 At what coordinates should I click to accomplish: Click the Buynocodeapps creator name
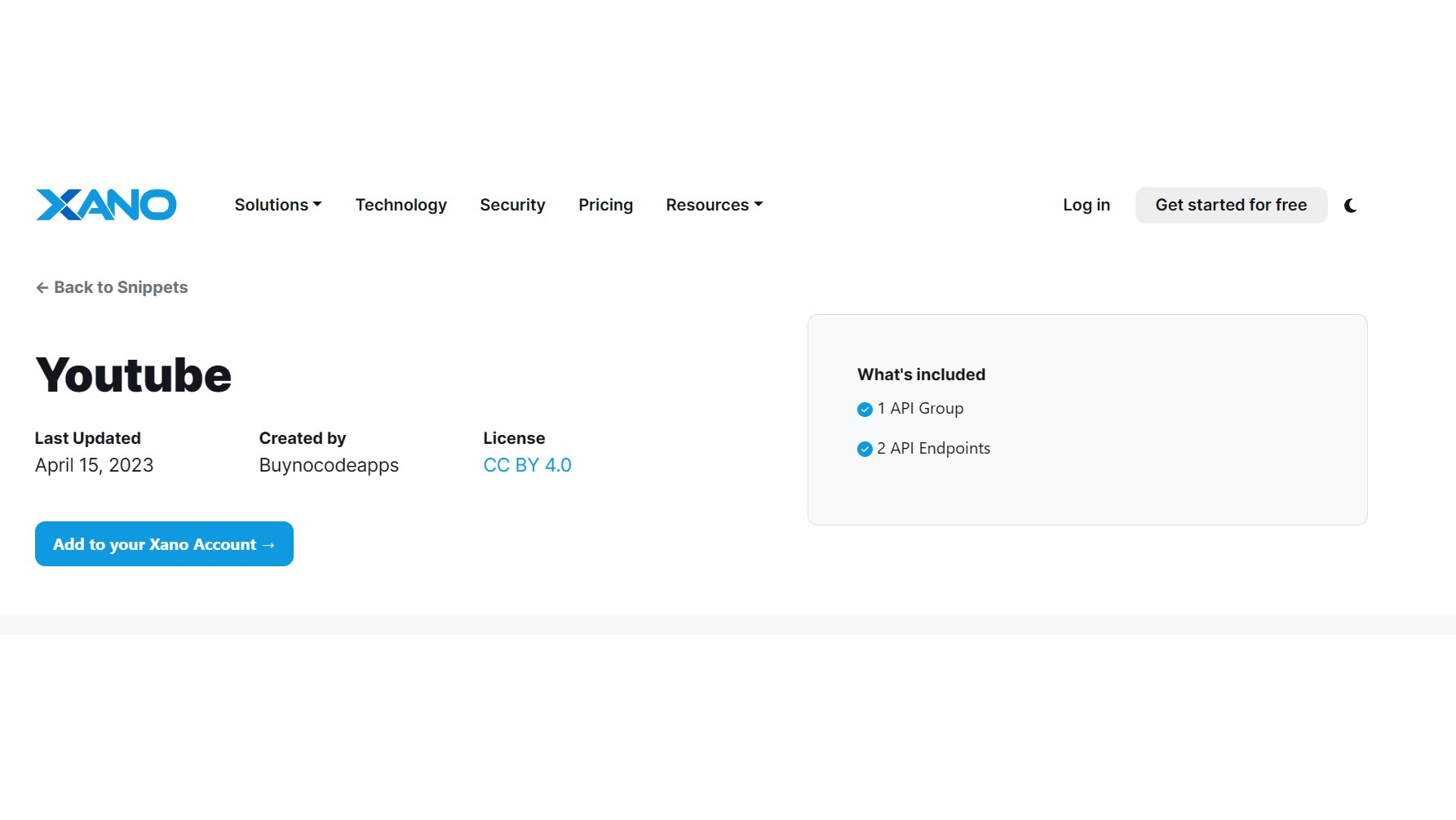coord(329,465)
